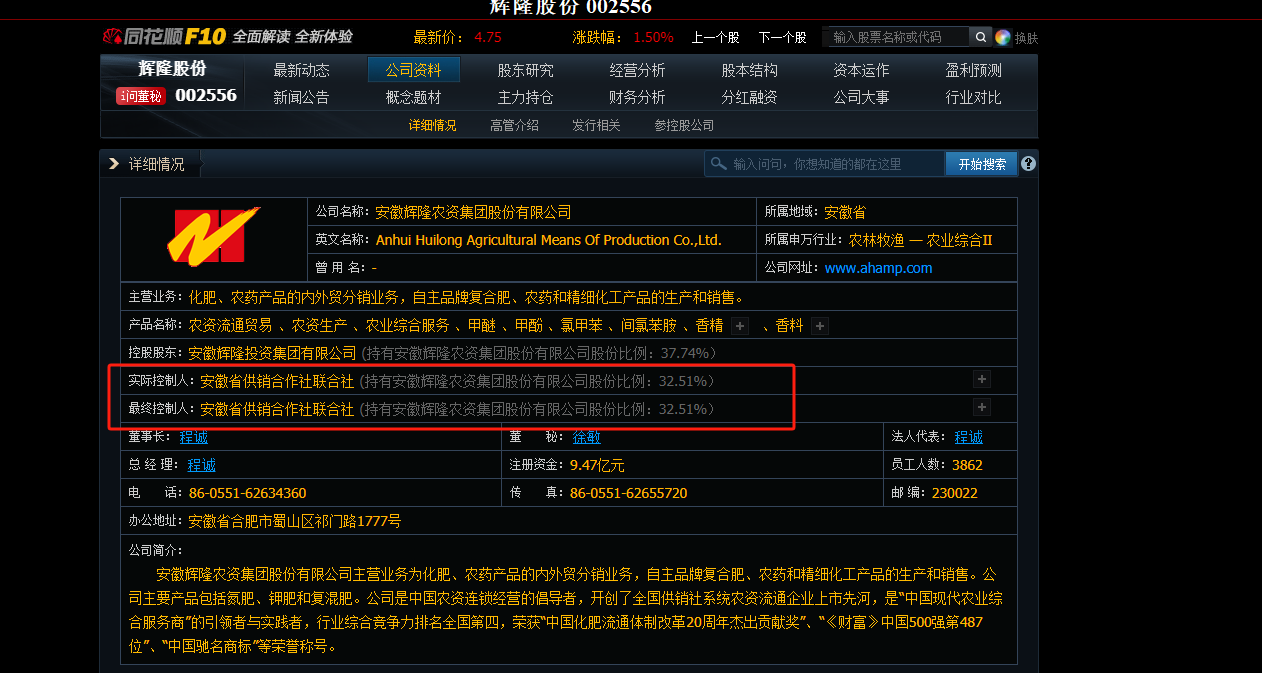Click the 安徽省供销合作社联合社 name in 最终控制人 row
This screenshot has width=1262, height=673.
(277, 409)
